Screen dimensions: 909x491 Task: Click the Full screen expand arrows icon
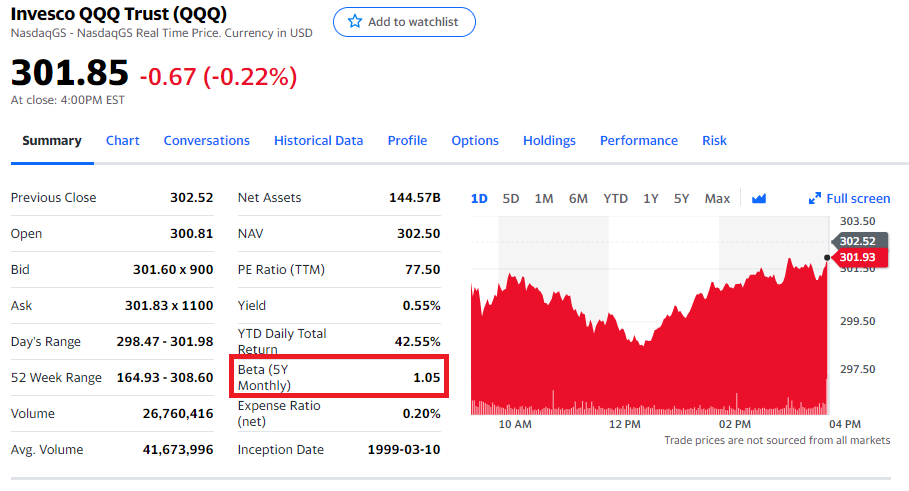click(x=815, y=199)
